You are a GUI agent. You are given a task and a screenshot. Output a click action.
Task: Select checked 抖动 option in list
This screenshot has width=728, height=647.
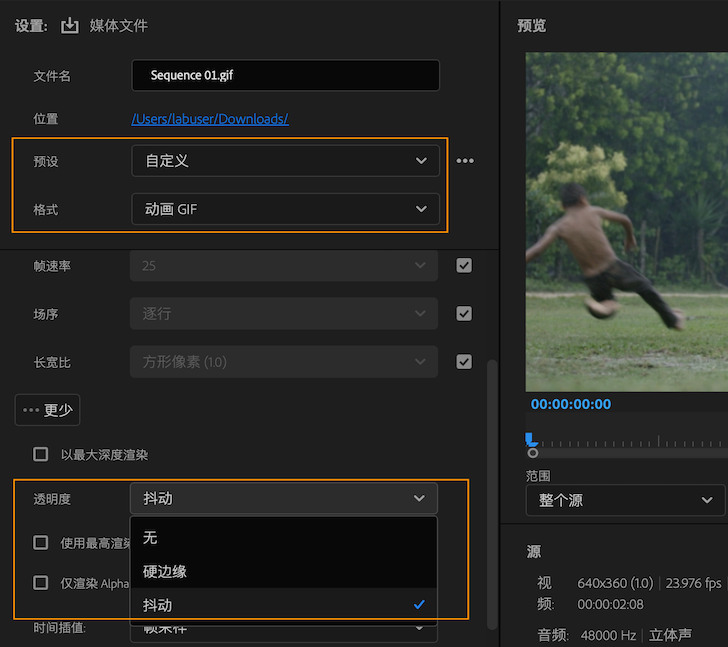[x=284, y=605]
